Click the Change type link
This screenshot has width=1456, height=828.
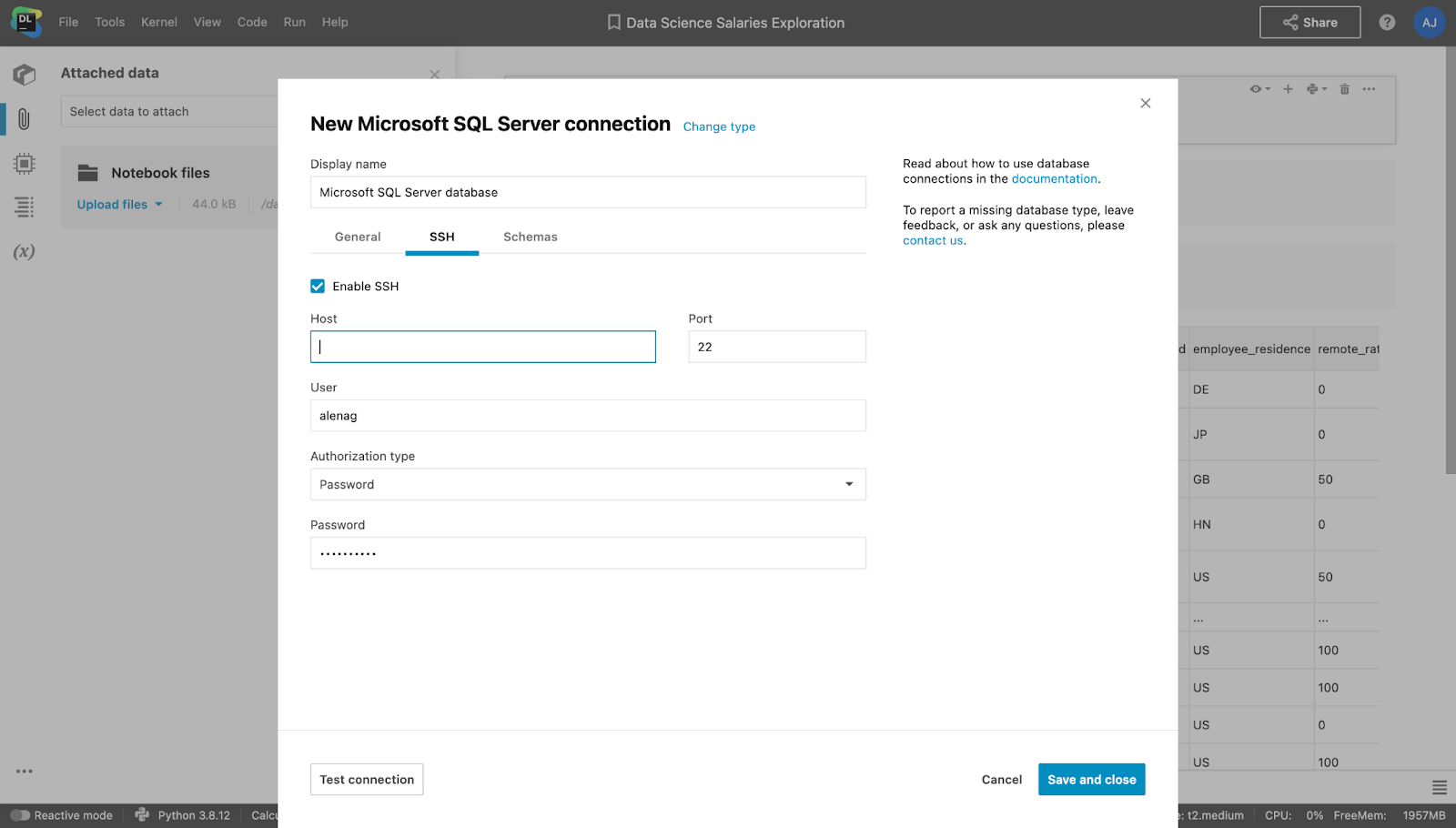click(x=719, y=126)
